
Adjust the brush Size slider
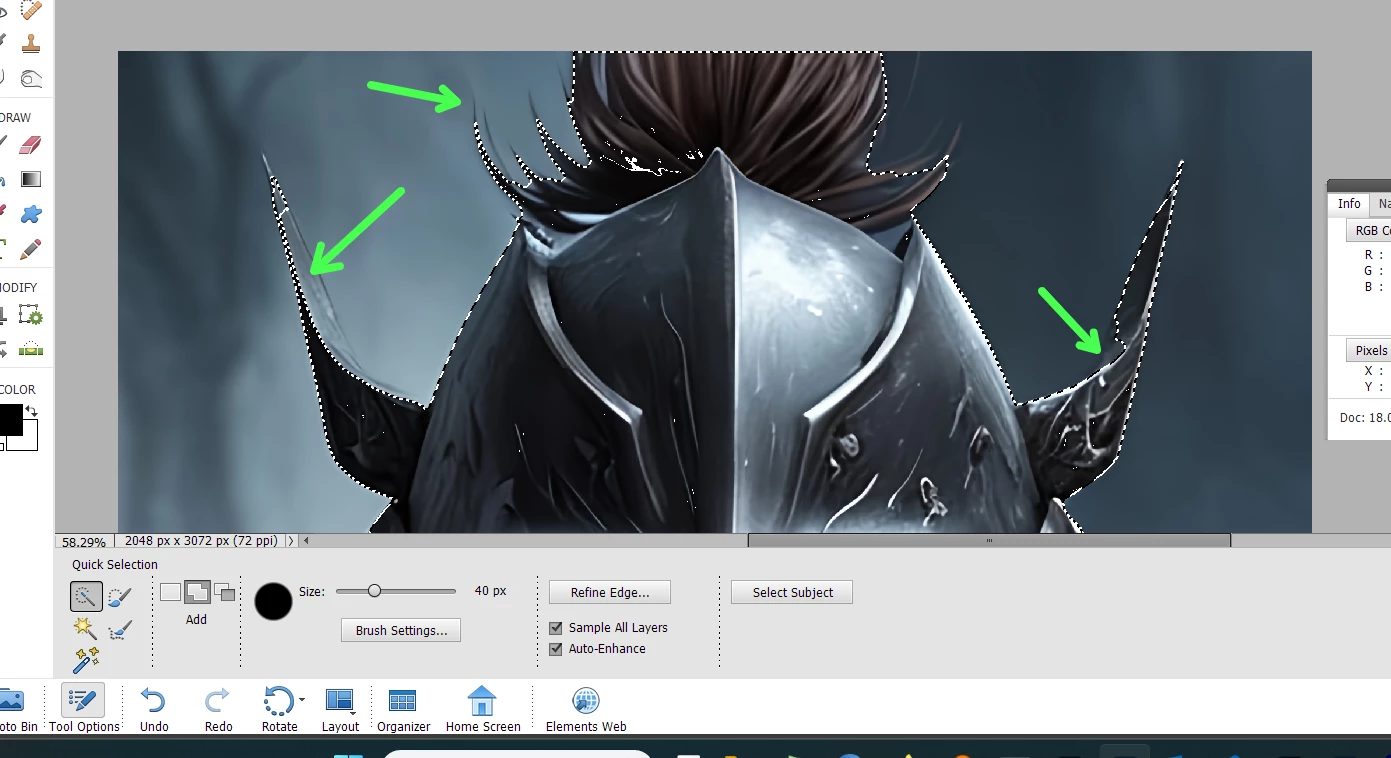tap(374, 591)
